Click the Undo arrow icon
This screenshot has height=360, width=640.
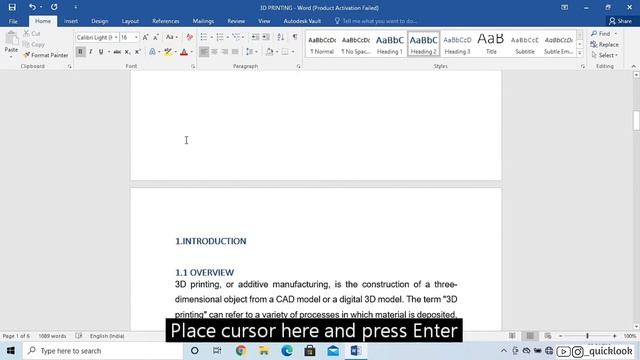[32, 7]
